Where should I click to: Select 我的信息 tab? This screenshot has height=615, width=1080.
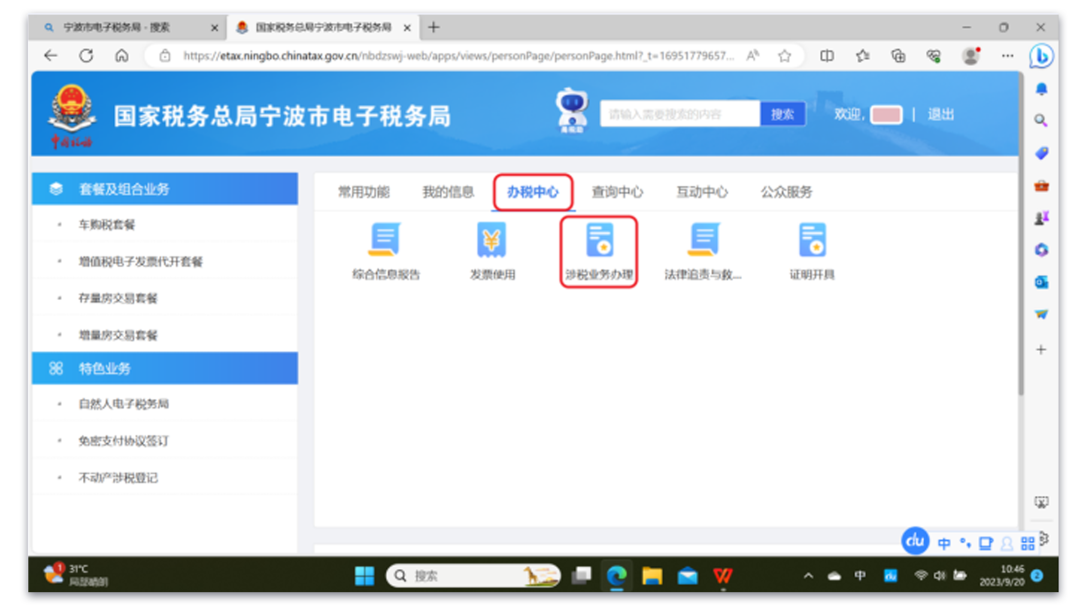pyautogui.click(x=448, y=192)
